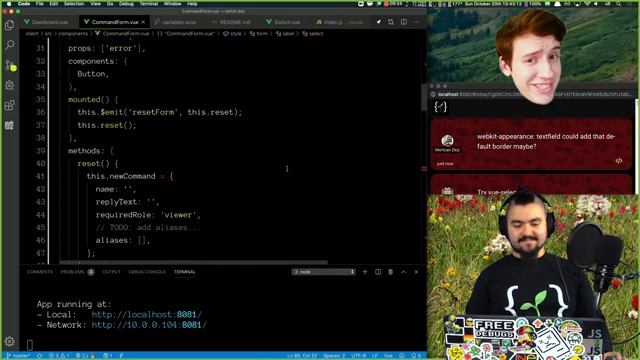Viewport: 640px width, 360px height.
Task: Expand the 'client' breadcrumb segment
Action: click(32, 33)
